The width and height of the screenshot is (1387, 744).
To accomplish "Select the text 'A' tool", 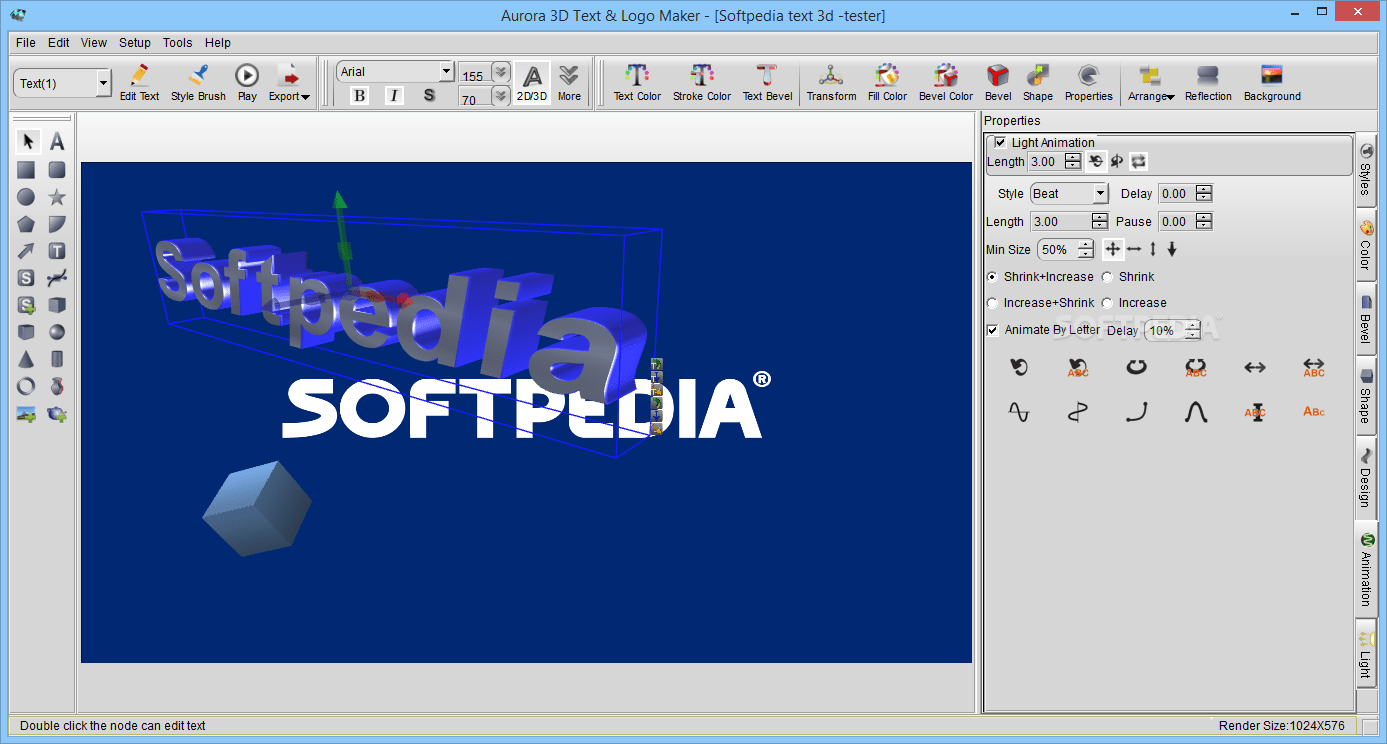I will (57, 142).
